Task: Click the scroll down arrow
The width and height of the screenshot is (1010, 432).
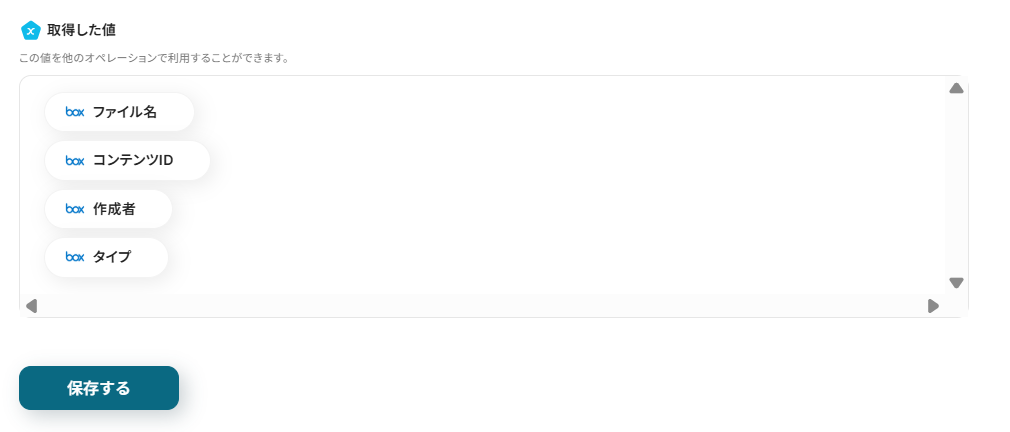Action: pos(956,283)
